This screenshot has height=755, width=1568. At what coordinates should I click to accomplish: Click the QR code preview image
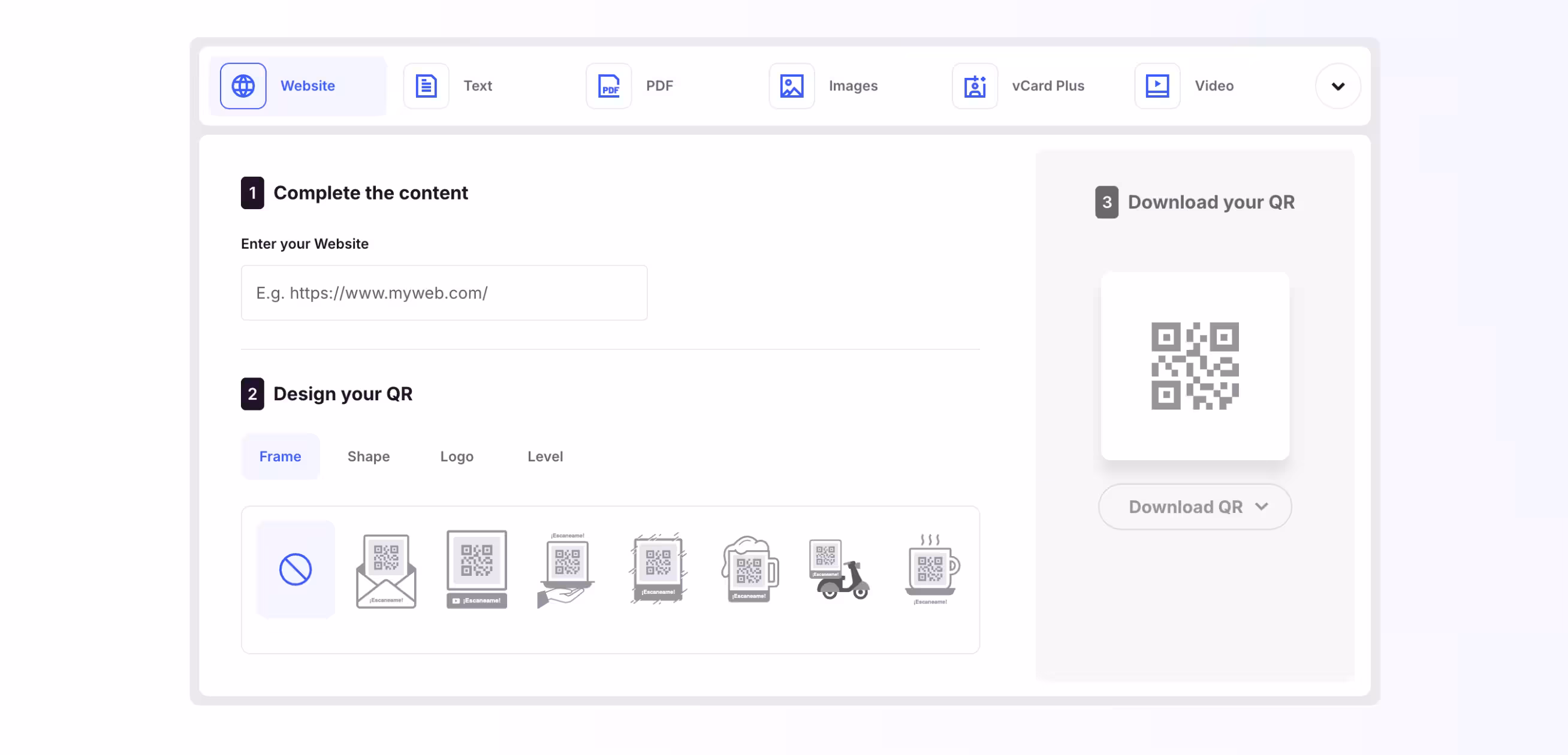[x=1195, y=366]
